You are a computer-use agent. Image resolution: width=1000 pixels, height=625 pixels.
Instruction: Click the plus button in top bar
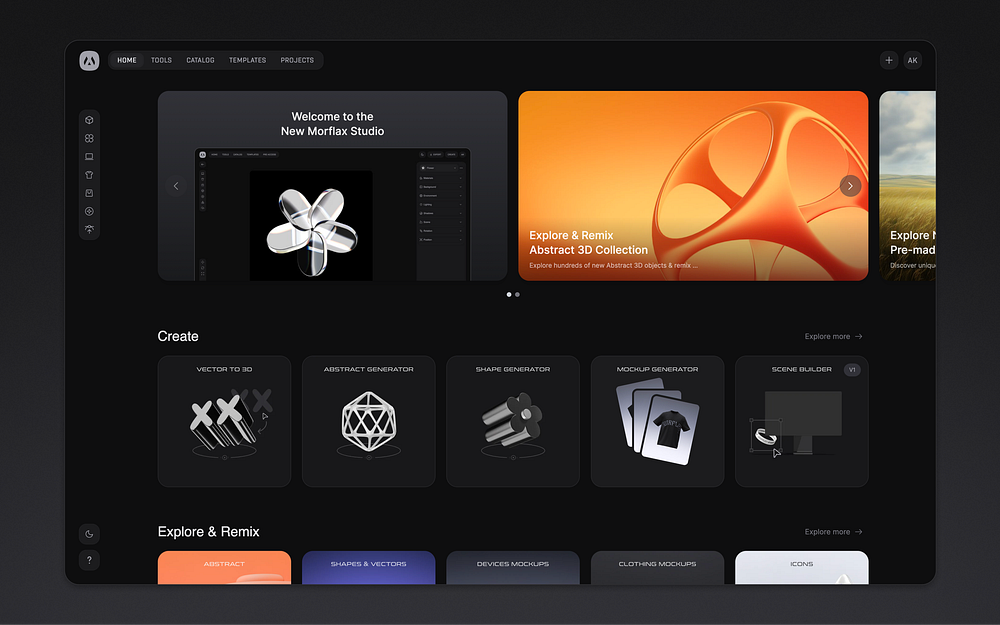(x=889, y=61)
